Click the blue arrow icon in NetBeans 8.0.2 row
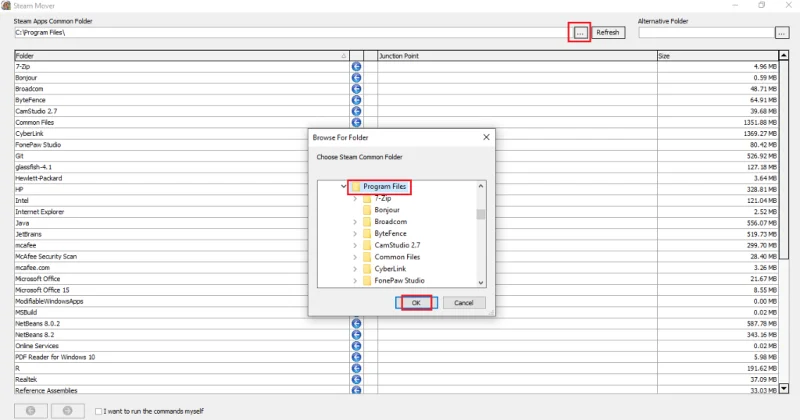Screen dimensions: 800x420 [x=356, y=324]
